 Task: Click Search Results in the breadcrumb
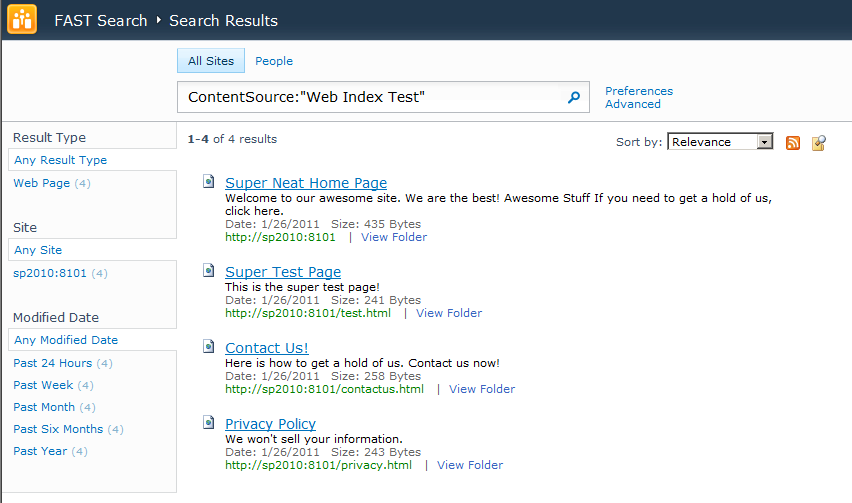223,21
